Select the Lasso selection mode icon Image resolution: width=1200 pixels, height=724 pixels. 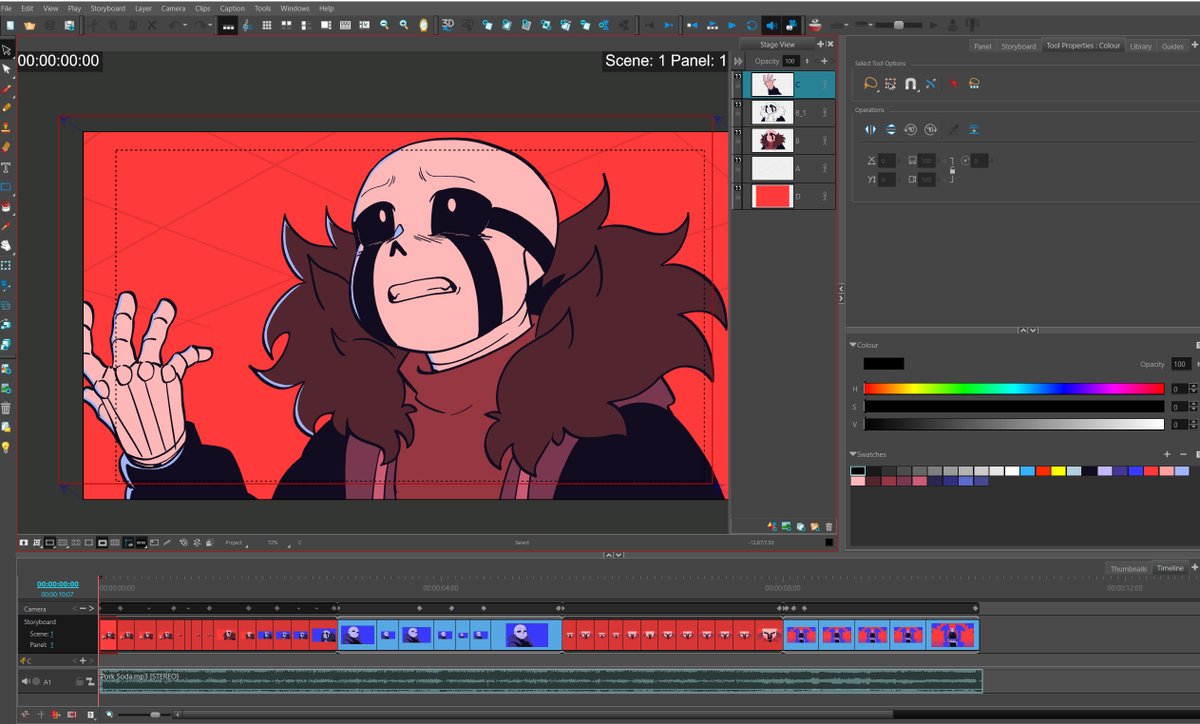coord(870,84)
